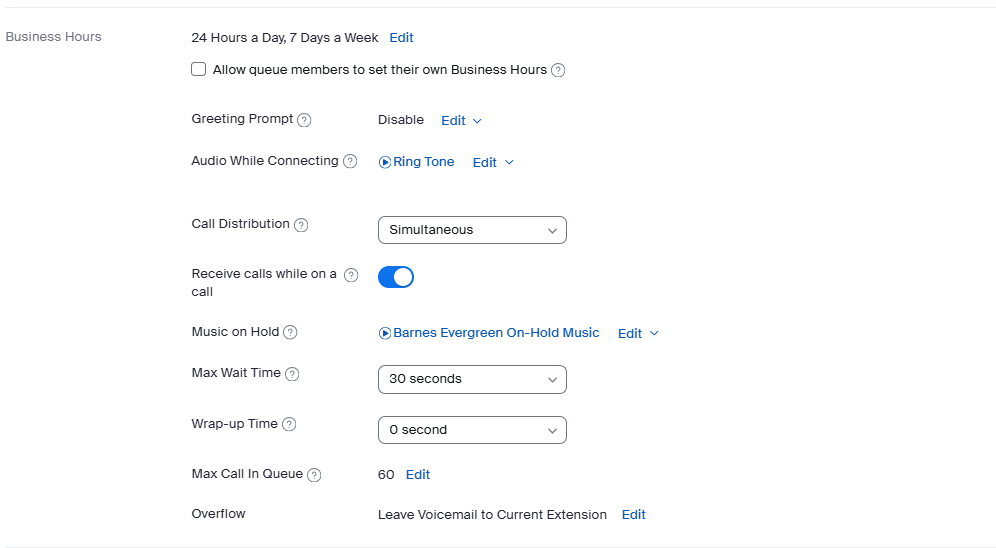The image size is (996, 548).
Task: Open Edit menu for Audio While Connecting
Action: tap(493, 162)
